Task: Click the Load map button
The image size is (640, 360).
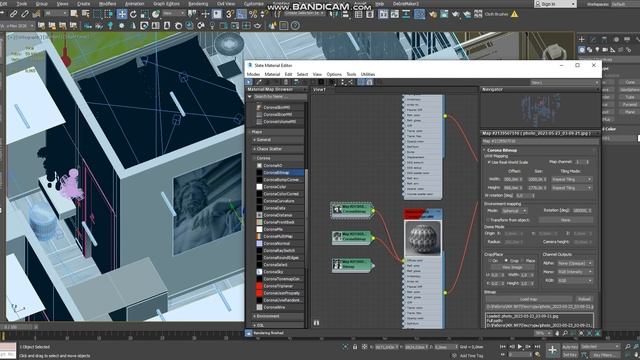Action: point(529,299)
